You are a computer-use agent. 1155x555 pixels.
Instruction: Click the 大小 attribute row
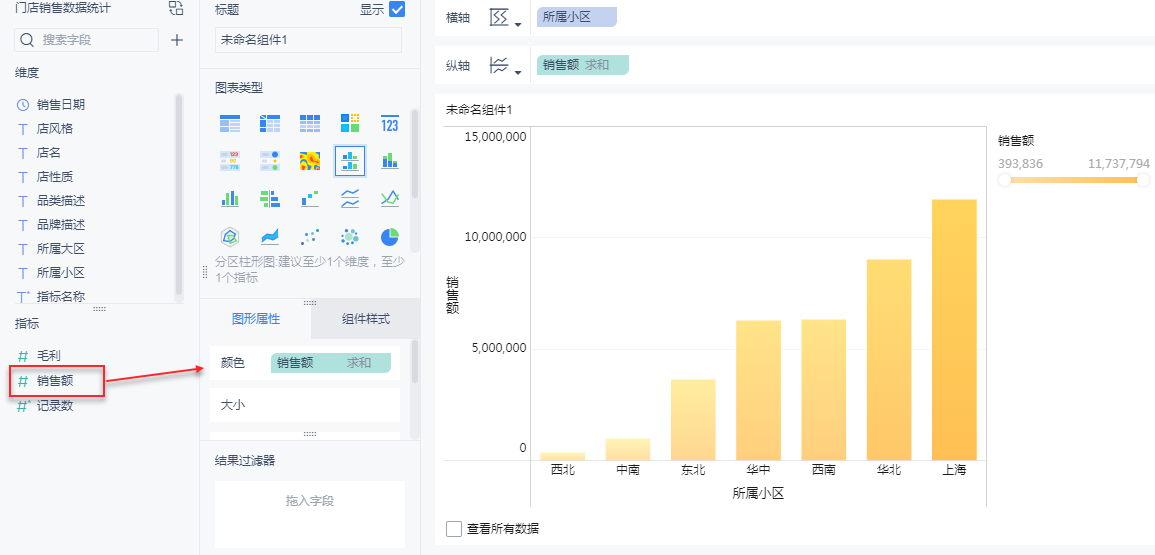click(x=305, y=405)
